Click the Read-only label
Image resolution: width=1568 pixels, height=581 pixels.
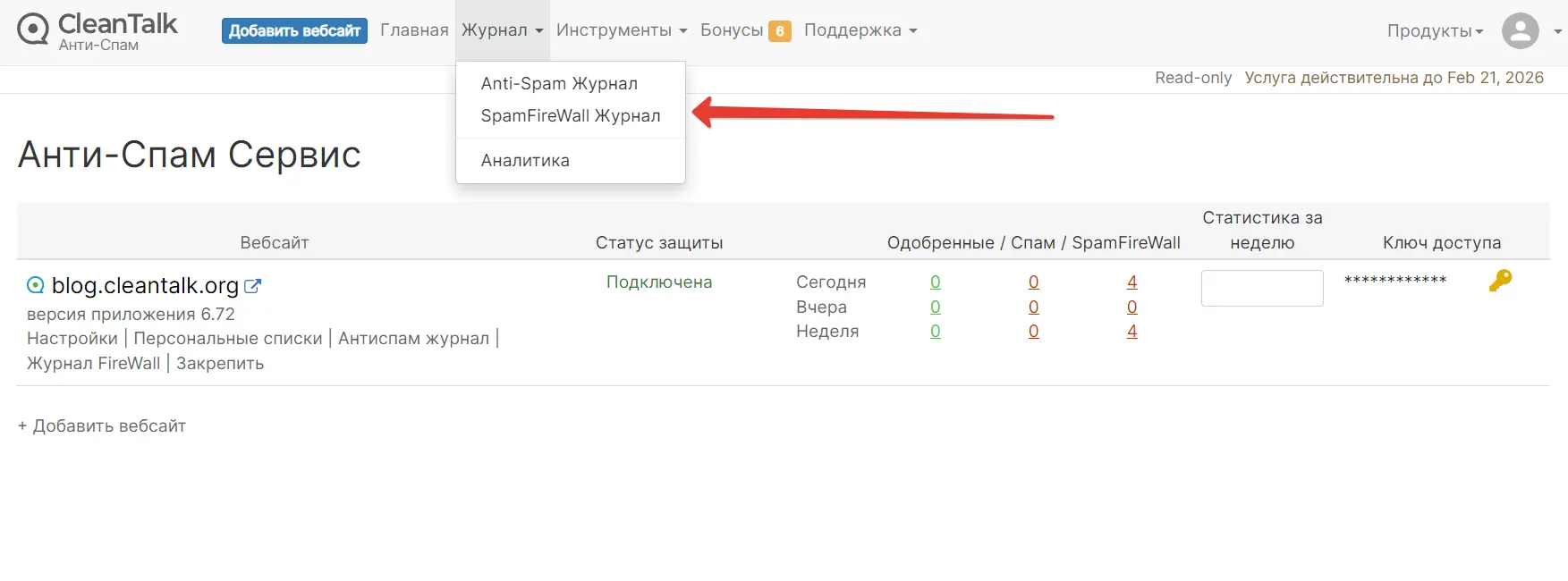(x=1193, y=78)
